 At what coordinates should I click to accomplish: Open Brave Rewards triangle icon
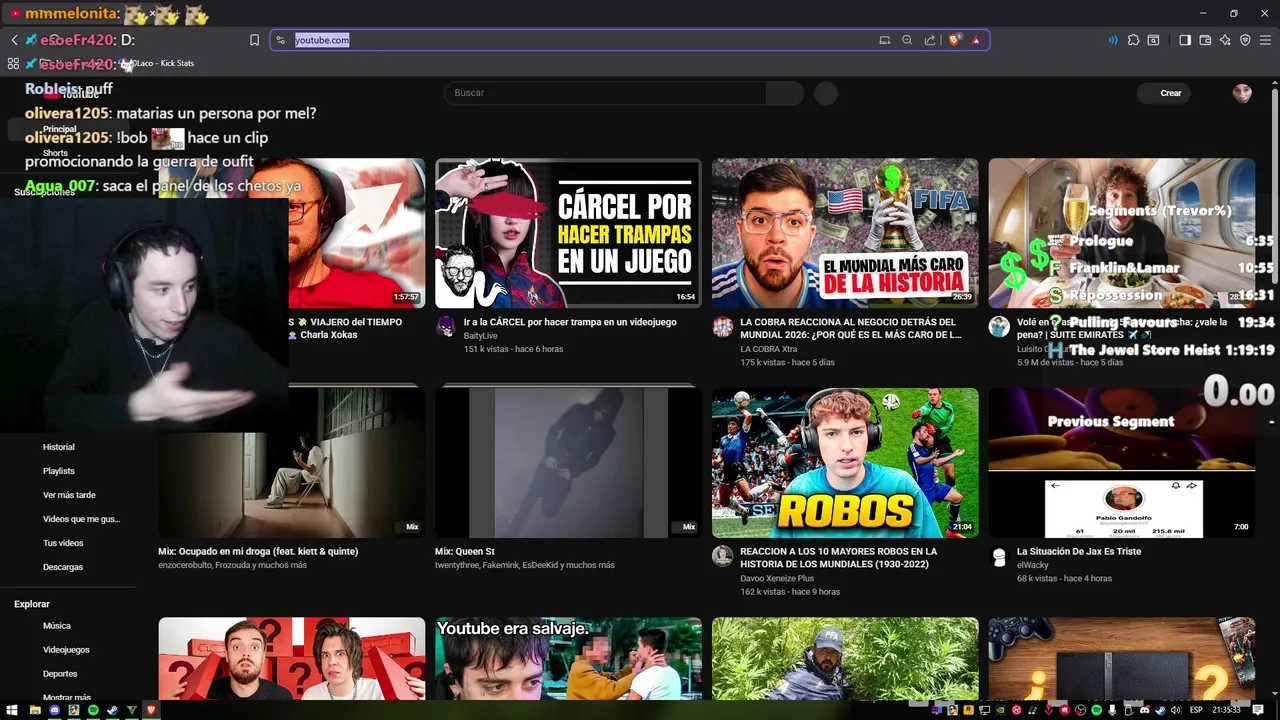[x=976, y=40]
